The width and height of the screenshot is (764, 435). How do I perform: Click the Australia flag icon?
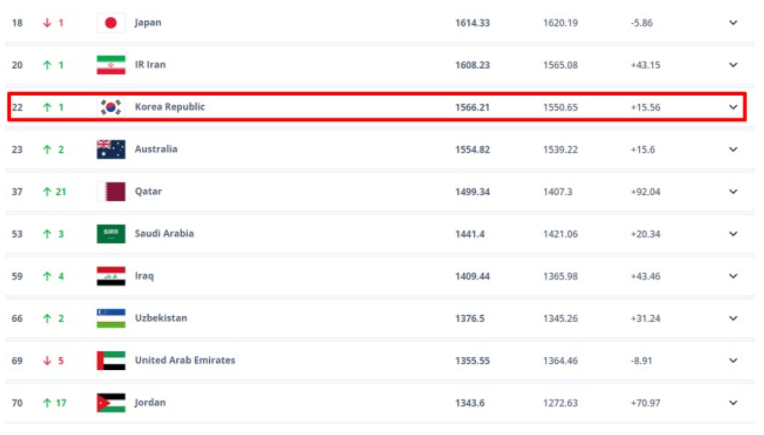coord(111,149)
